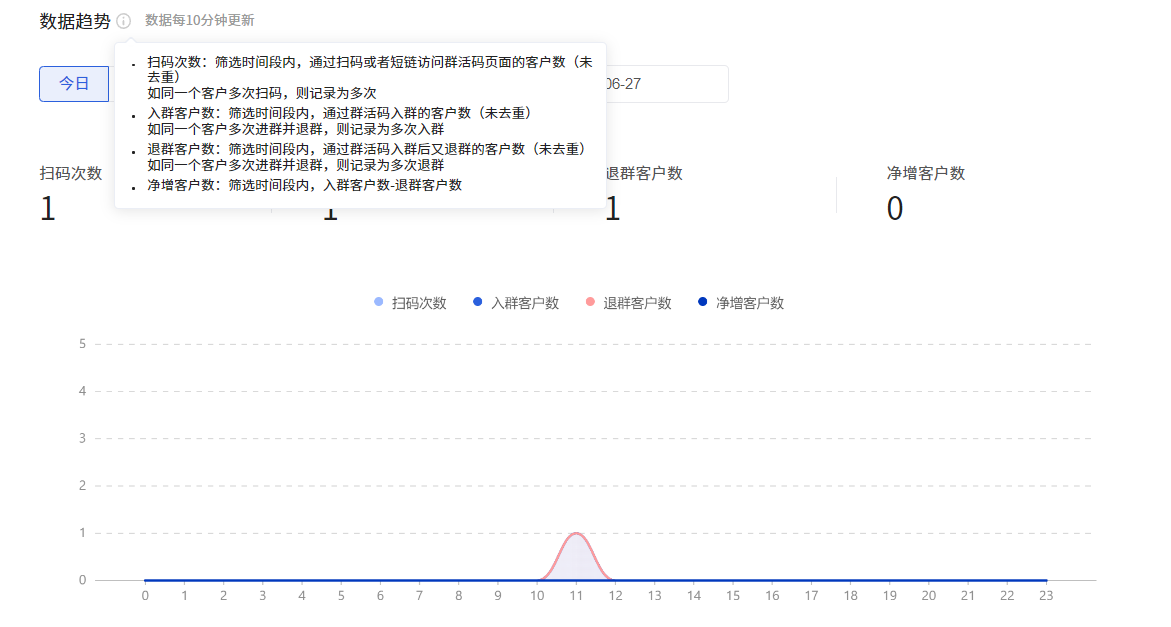Screen dimensions: 1171x627
Task: Click tooltip line ending 则记录为多次退群
Action: coord(296,165)
